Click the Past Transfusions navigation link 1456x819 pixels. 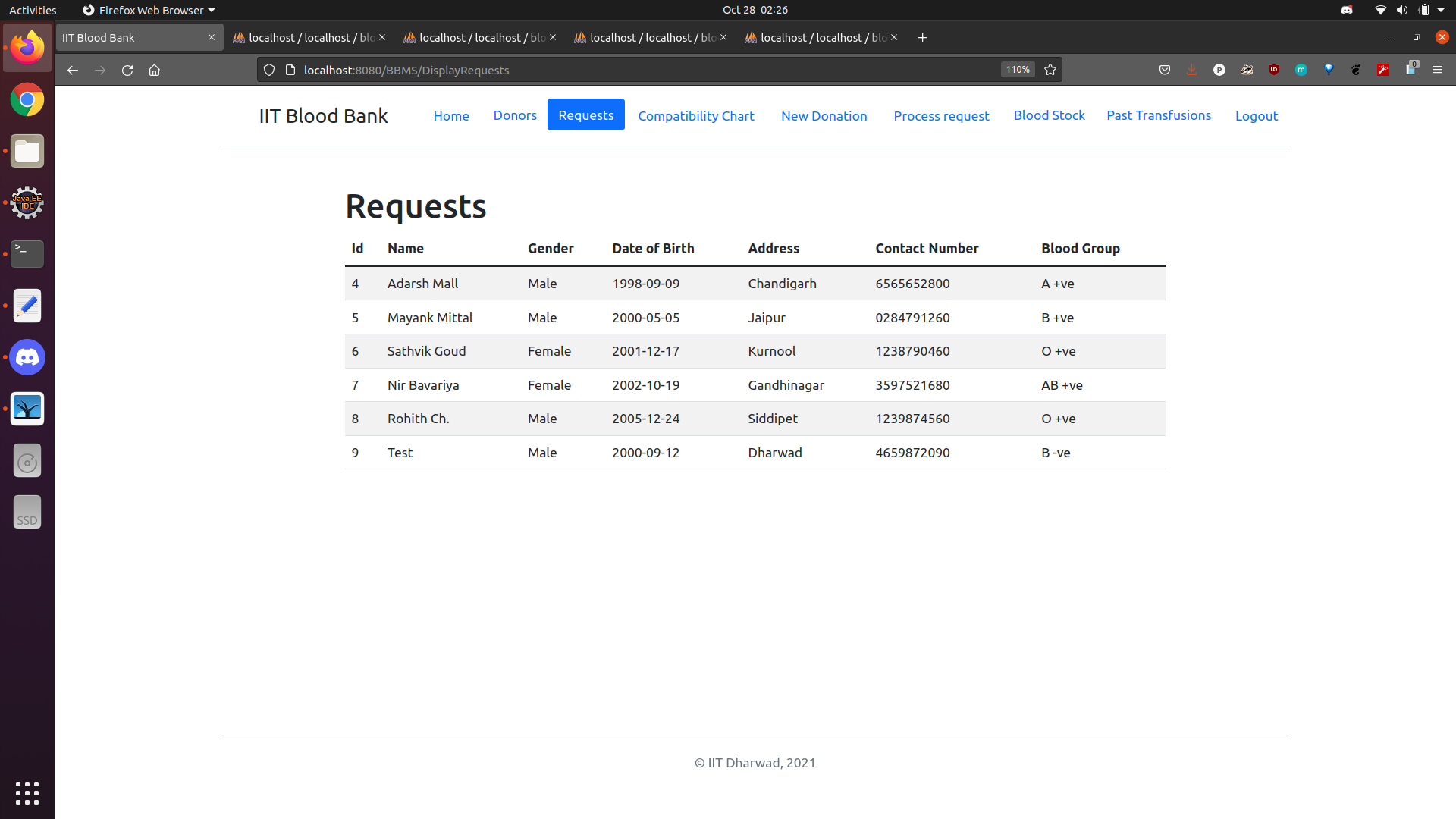coord(1158,114)
